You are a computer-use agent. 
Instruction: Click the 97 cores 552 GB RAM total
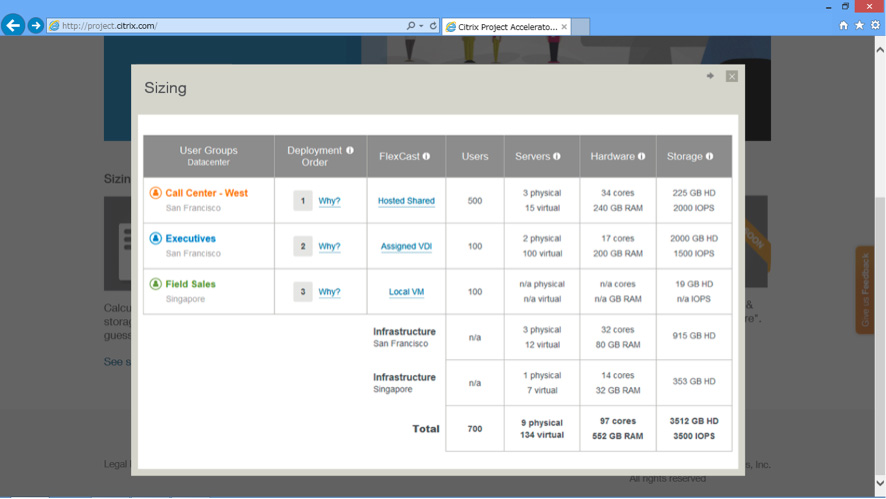pyautogui.click(x=618, y=429)
